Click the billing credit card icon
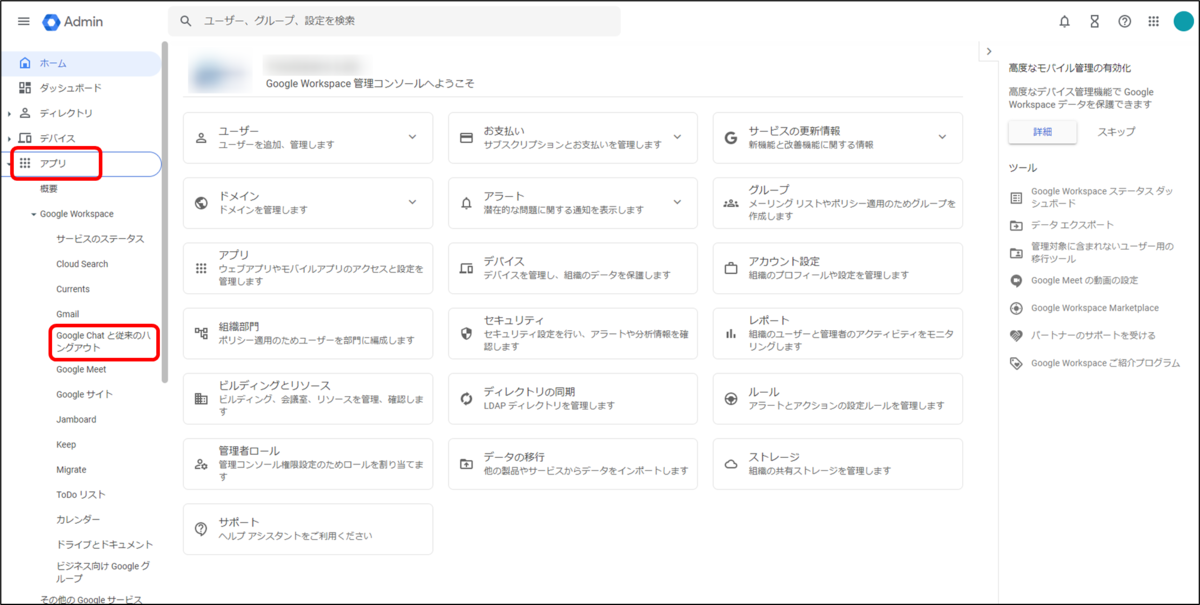 [x=466, y=137]
